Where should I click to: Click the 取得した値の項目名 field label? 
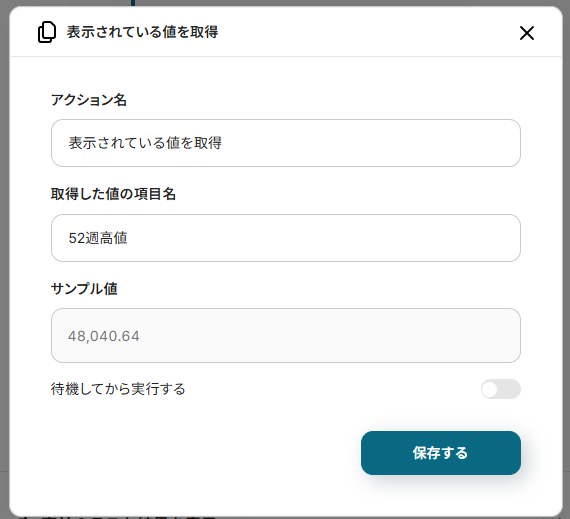click(x=113, y=194)
